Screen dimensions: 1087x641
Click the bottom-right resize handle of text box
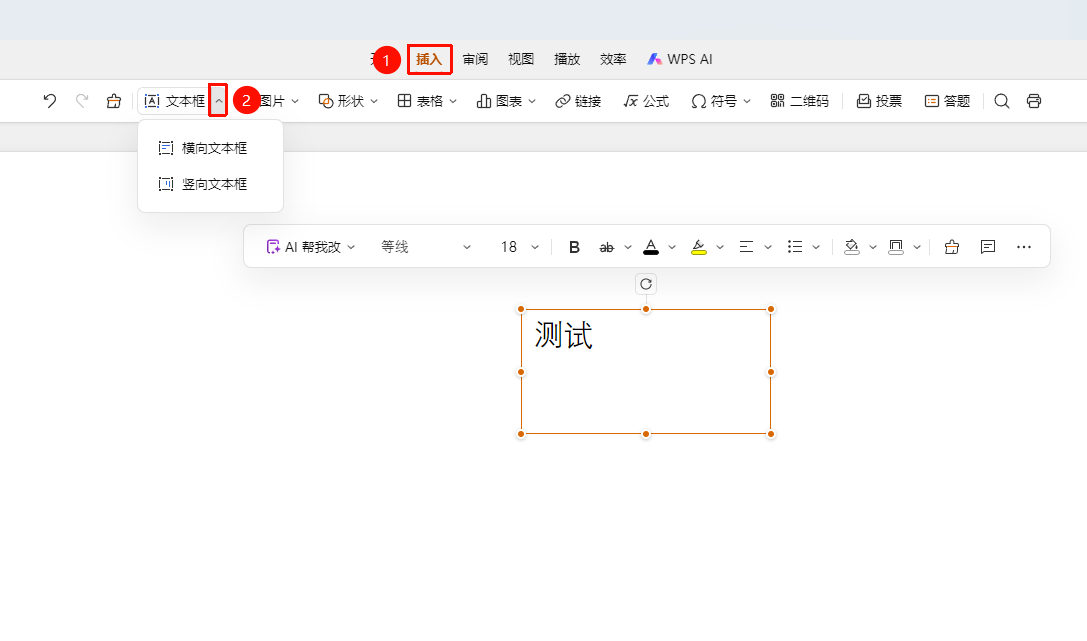point(771,434)
